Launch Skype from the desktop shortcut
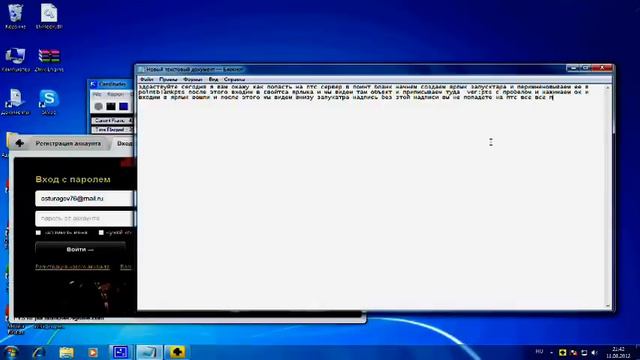Image resolution: width=640 pixels, height=360 pixels. pyautogui.click(x=49, y=102)
